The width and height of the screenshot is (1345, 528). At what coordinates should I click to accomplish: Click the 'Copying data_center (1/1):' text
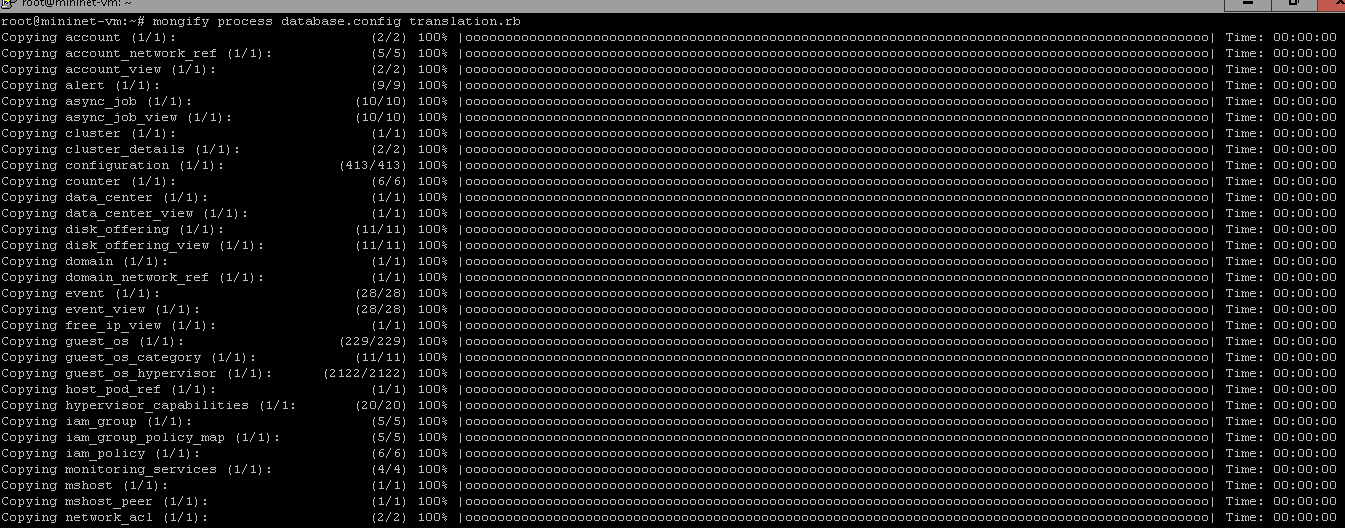[105, 197]
